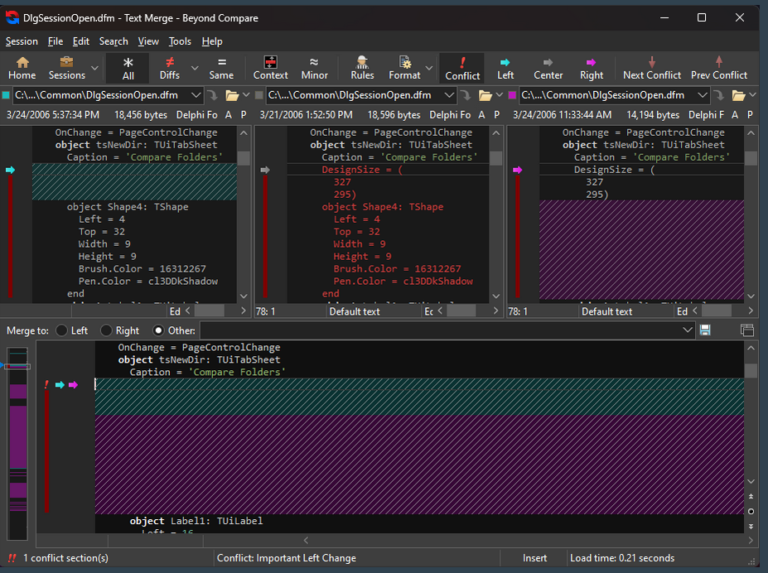This screenshot has height=573, width=768.
Task: Click the Home toolbar icon
Action: tap(22, 68)
